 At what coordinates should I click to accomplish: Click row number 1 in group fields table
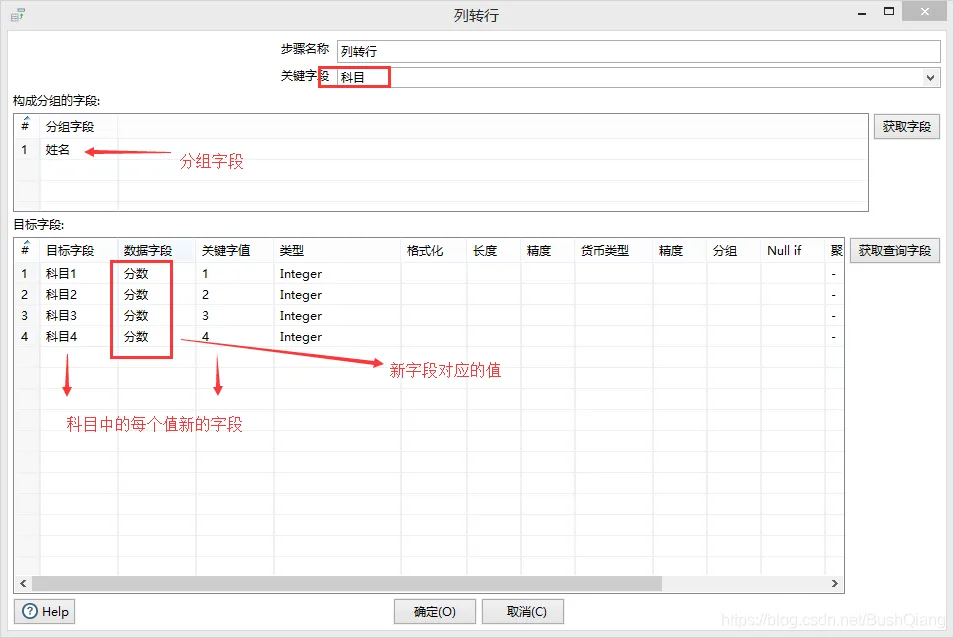[24, 150]
